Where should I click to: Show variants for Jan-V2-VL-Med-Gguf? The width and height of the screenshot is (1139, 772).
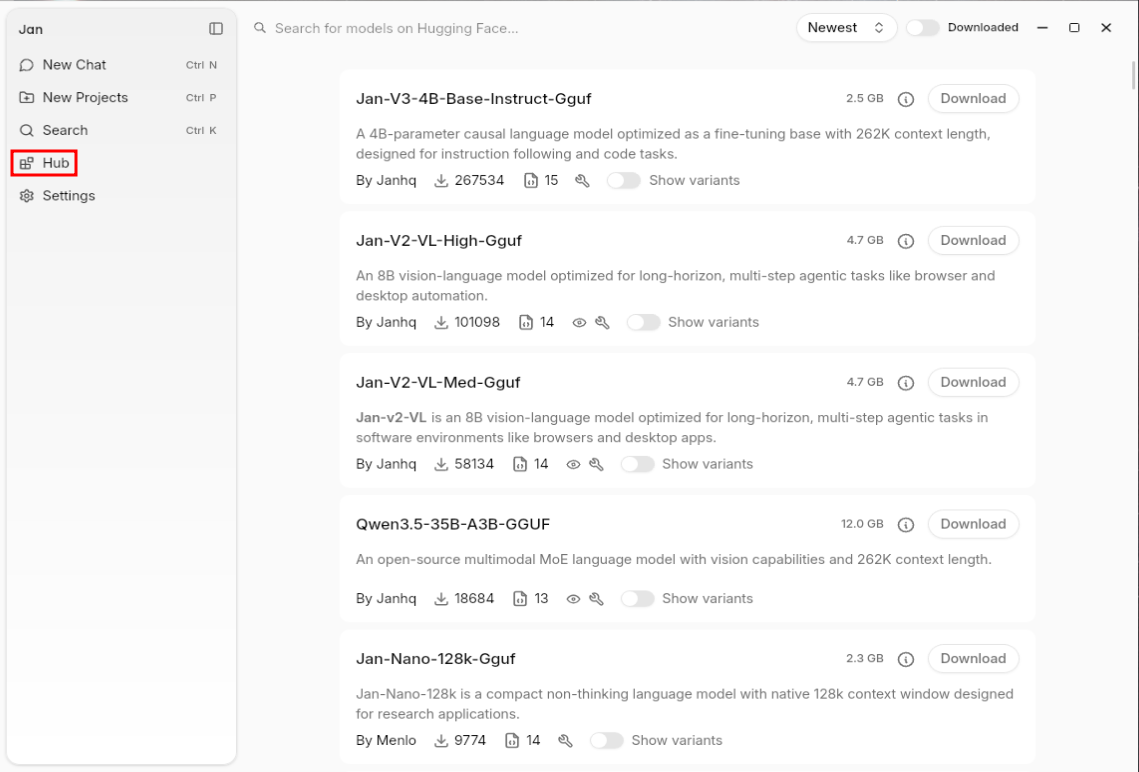click(637, 465)
